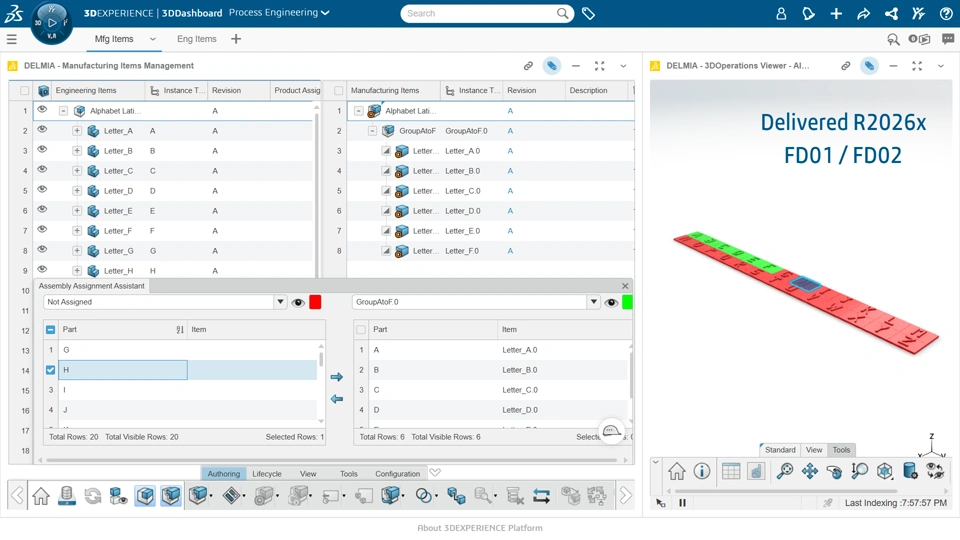Sort by Part column in Not Assigned list
Screen dimensions: 960x540
(180, 329)
